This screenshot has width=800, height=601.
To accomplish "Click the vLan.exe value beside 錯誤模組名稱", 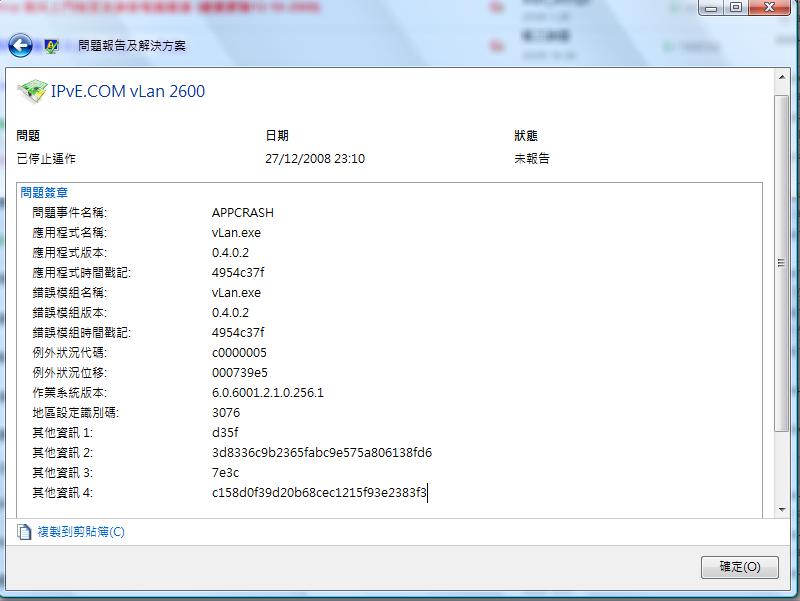I will [236, 293].
